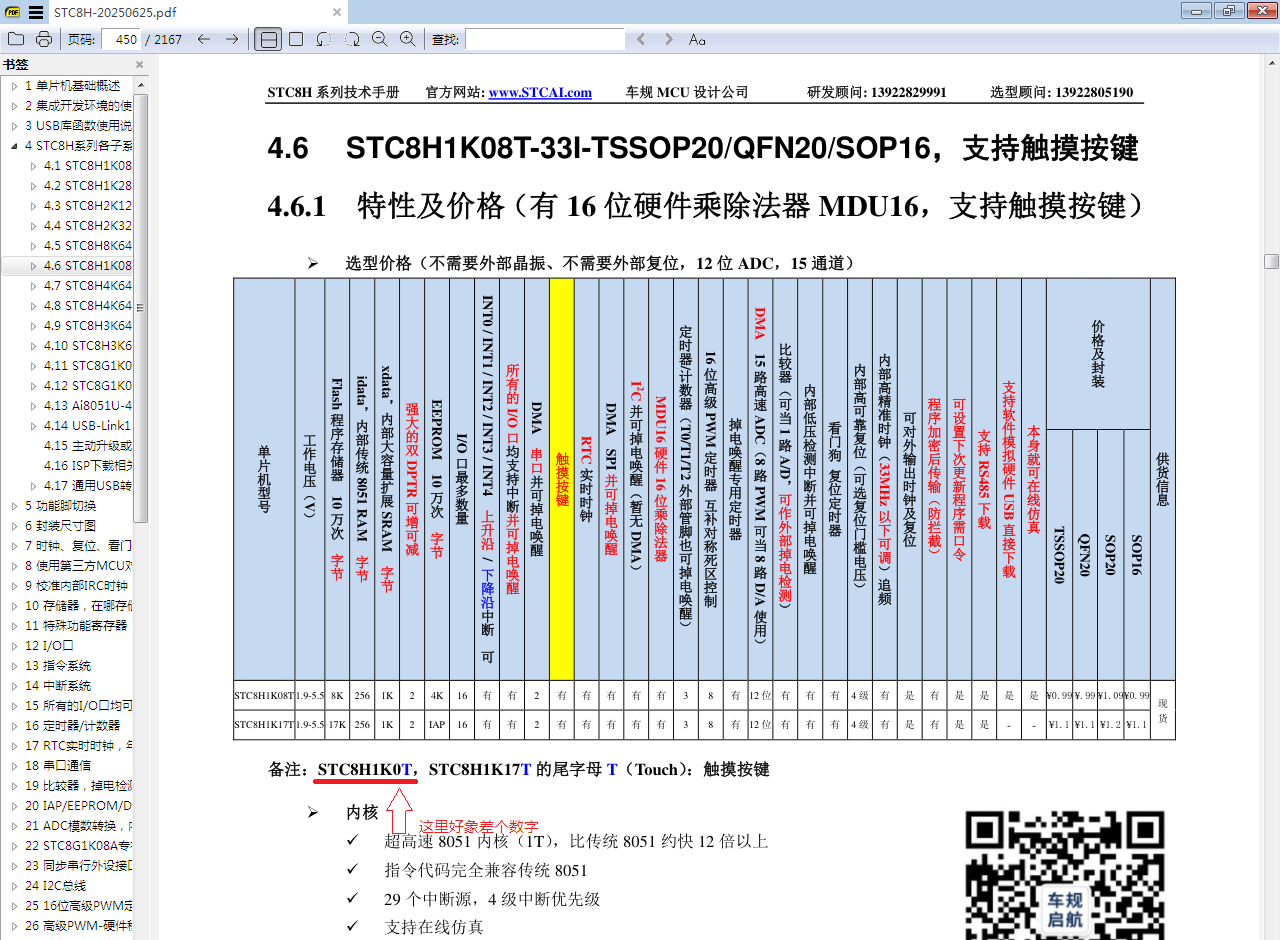Open bookmark 20 IAP/EEPROM
The height and width of the screenshot is (940, 1280).
coord(78,806)
